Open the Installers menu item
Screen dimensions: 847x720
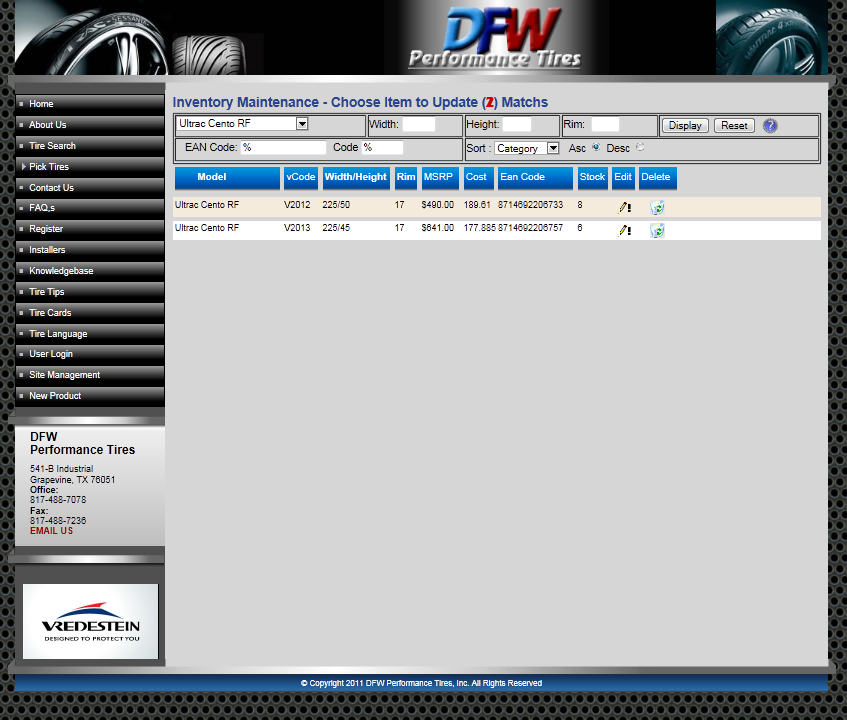[90, 250]
